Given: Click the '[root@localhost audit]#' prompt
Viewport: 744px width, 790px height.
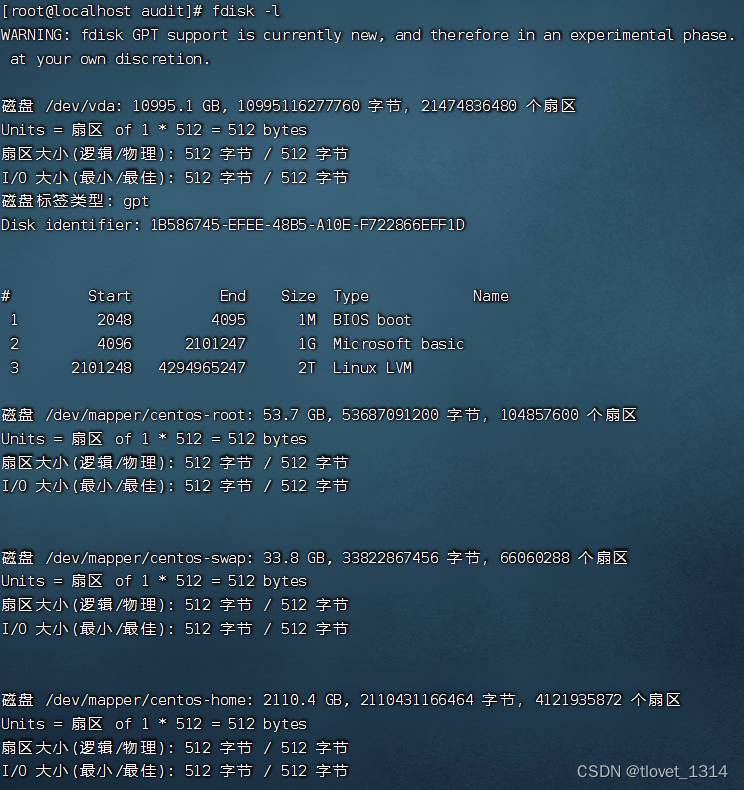Looking at the screenshot, I should point(102,11).
